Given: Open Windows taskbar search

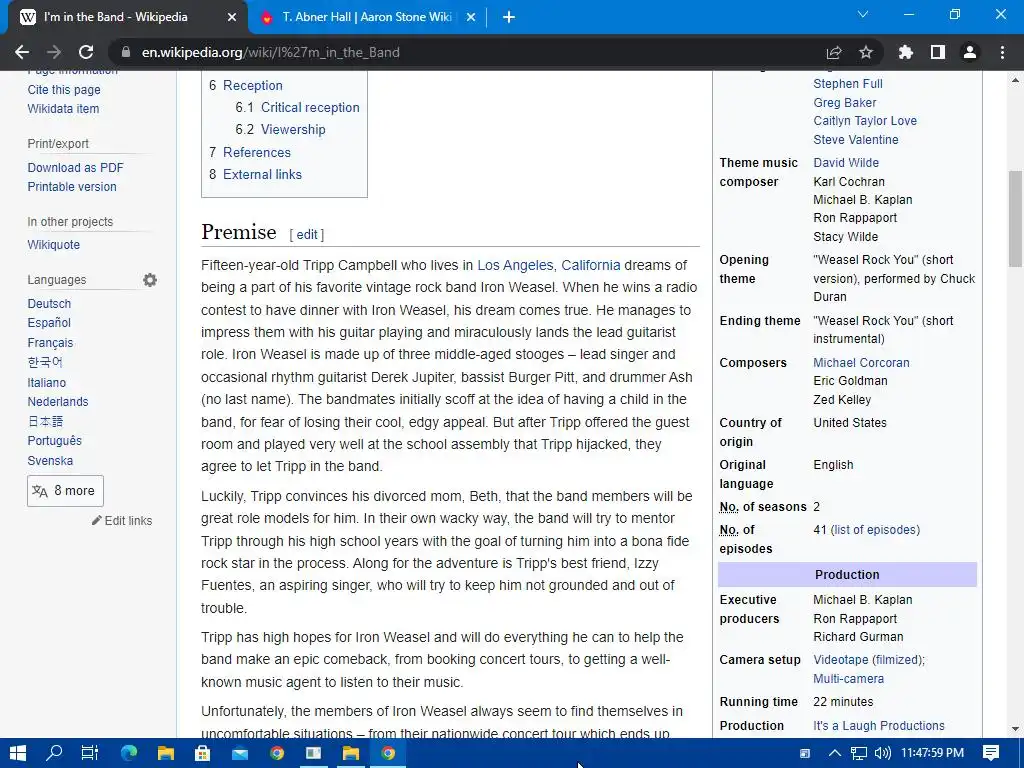Looking at the screenshot, I should pyautogui.click(x=54, y=753).
